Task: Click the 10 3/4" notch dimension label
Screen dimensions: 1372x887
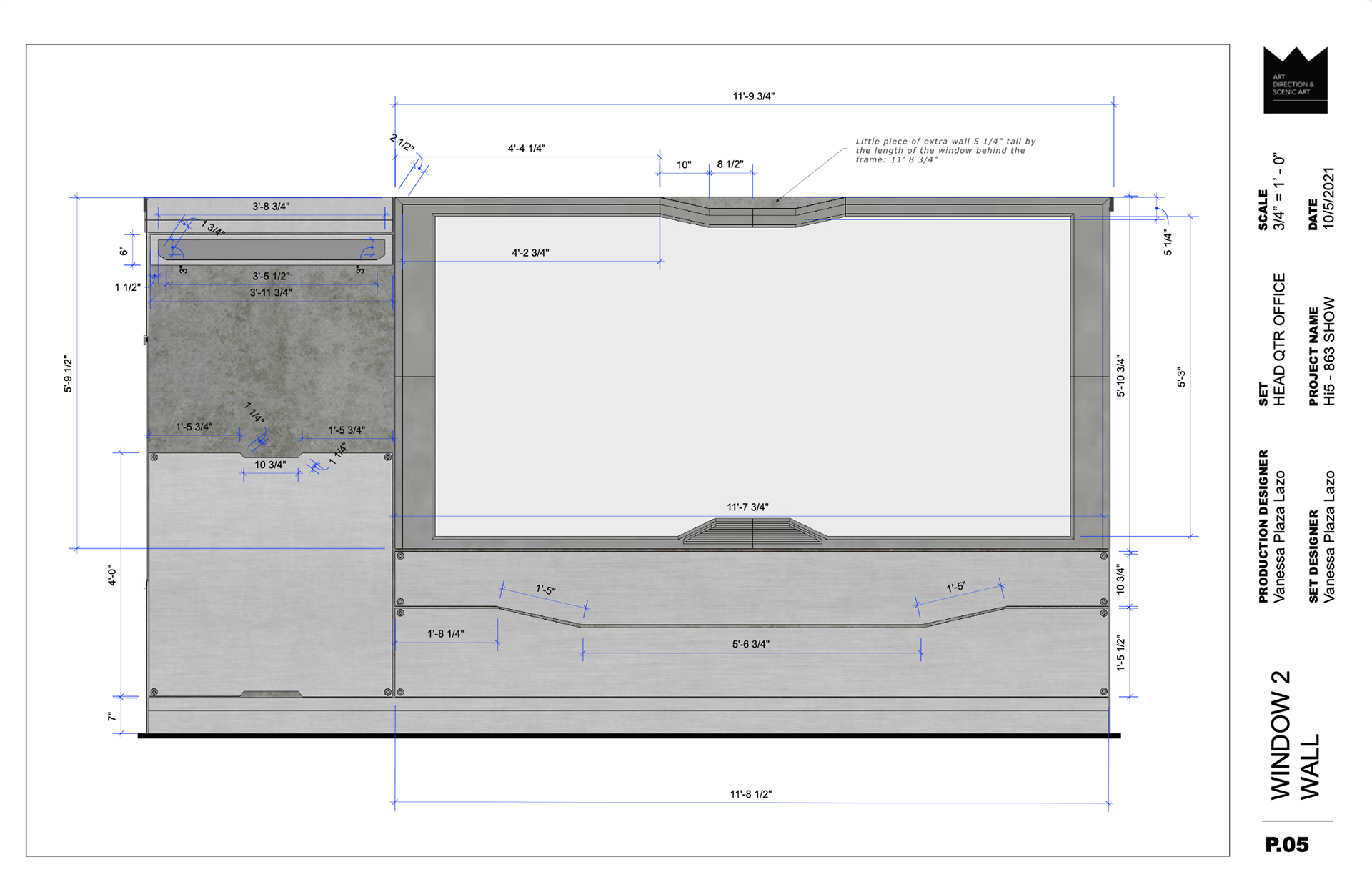Action: pyautogui.click(x=270, y=465)
